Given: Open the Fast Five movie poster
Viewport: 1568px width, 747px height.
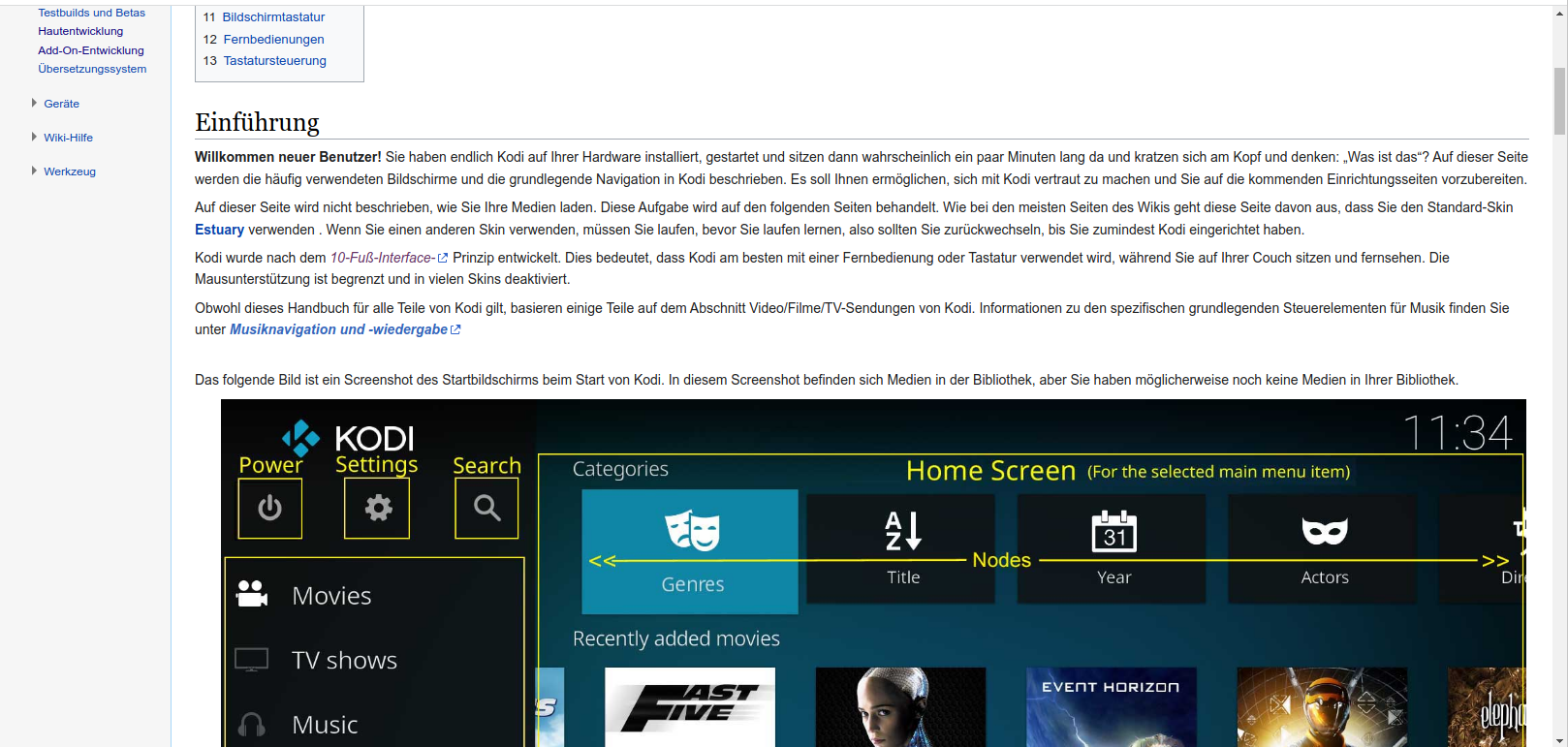Looking at the screenshot, I should point(690,707).
